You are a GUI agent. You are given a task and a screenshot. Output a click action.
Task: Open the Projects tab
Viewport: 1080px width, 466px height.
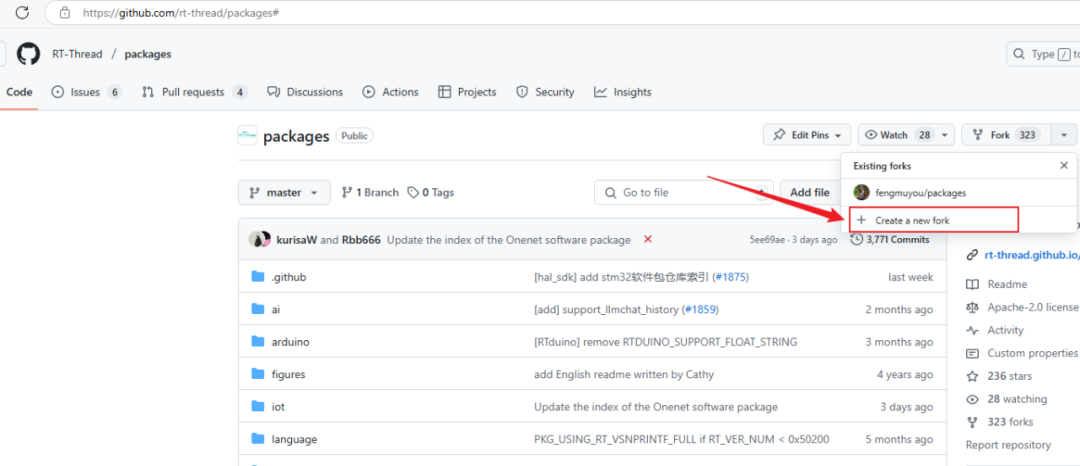click(x=467, y=92)
